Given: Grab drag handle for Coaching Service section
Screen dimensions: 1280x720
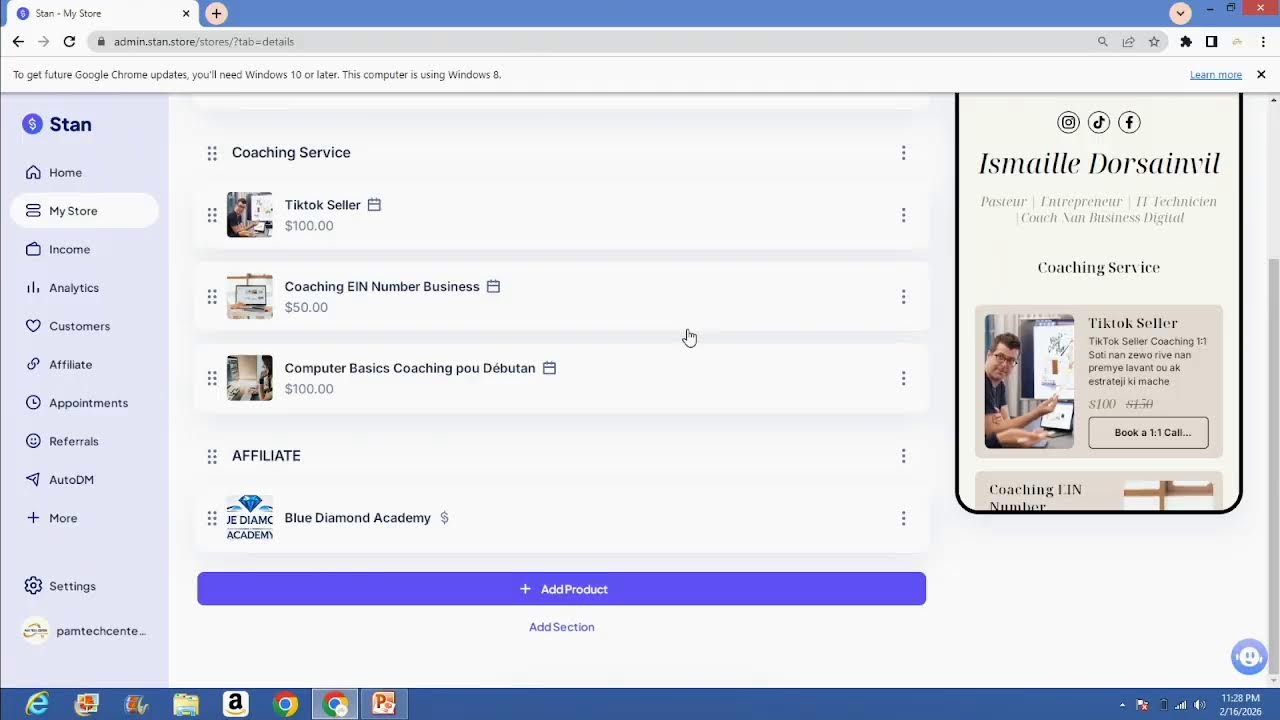Looking at the screenshot, I should tap(212, 153).
